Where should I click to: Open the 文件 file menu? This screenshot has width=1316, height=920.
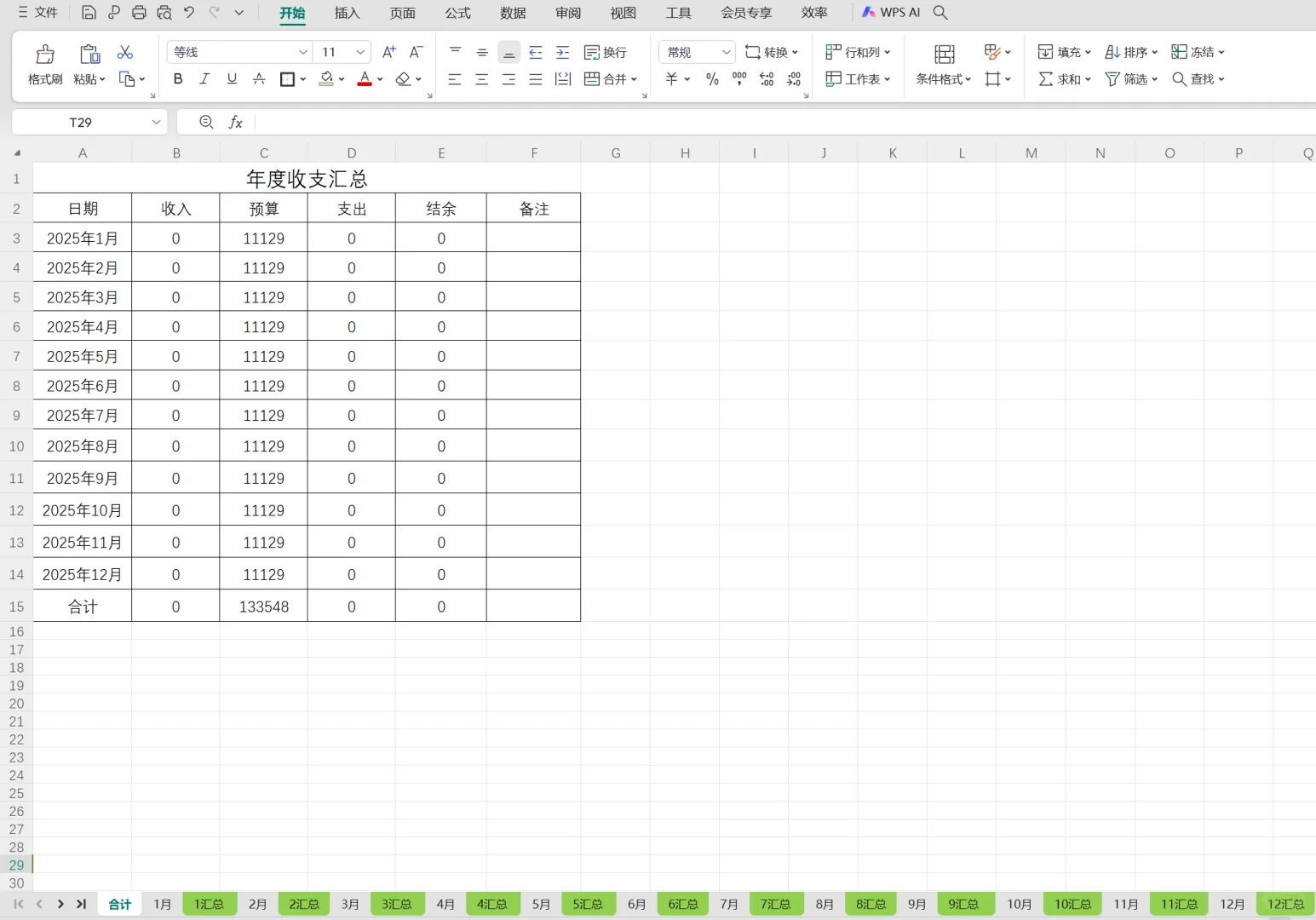coord(37,13)
